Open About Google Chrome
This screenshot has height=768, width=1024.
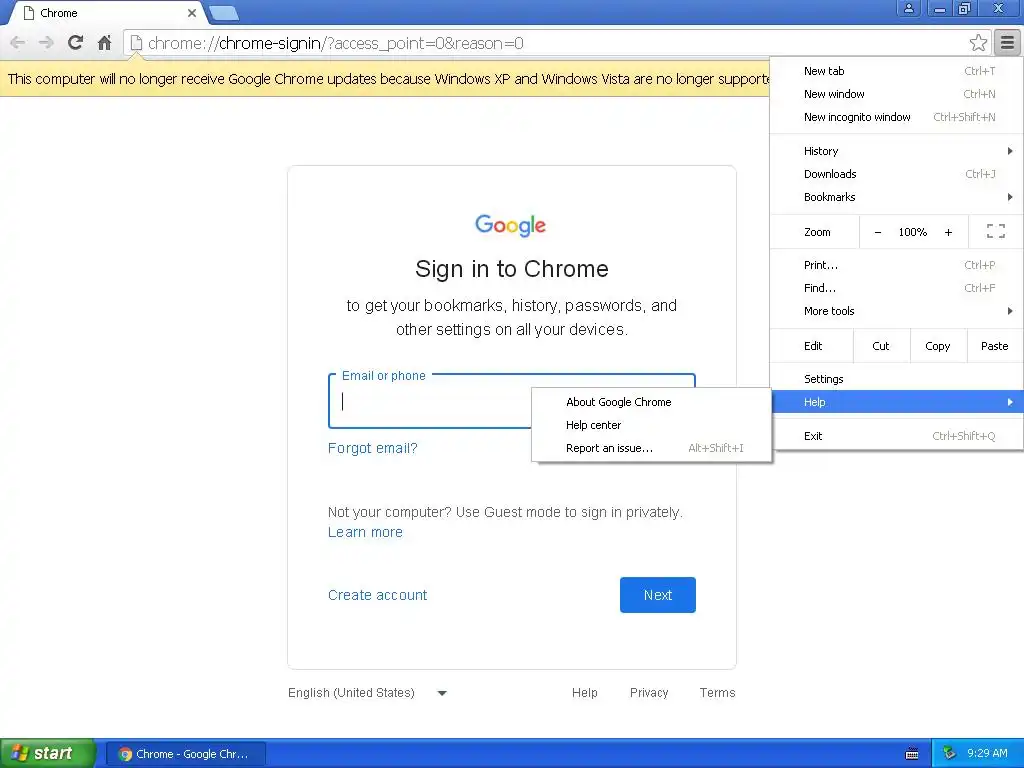point(651,402)
